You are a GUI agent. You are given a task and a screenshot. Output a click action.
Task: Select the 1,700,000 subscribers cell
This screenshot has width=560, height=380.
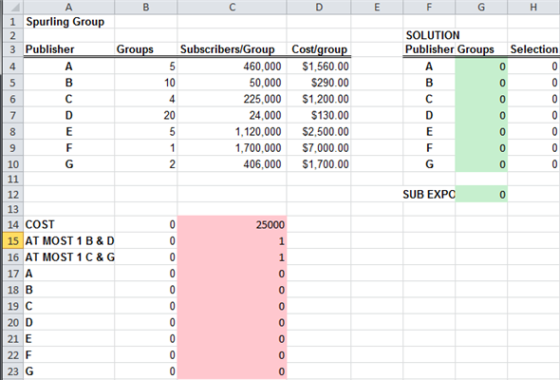click(x=232, y=148)
